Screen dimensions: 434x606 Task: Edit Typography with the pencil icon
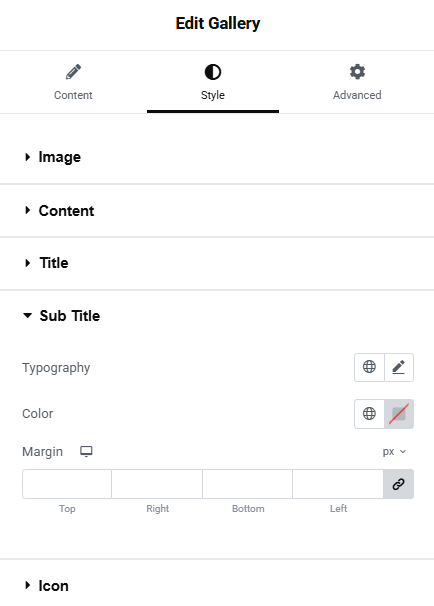pos(399,367)
